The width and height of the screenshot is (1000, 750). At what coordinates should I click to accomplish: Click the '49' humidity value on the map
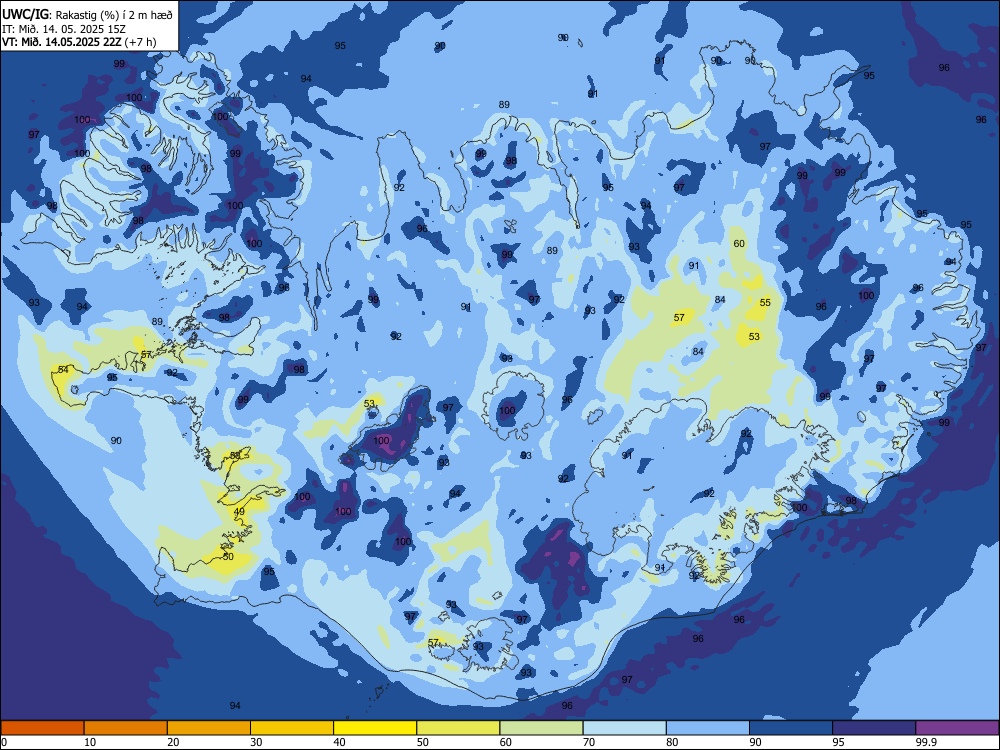click(x=239, y=511)
